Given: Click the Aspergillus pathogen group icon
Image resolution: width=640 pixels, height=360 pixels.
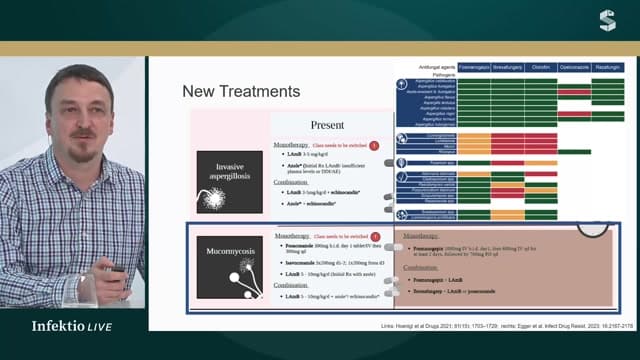Looking at the screenshot, I should 402,84.
